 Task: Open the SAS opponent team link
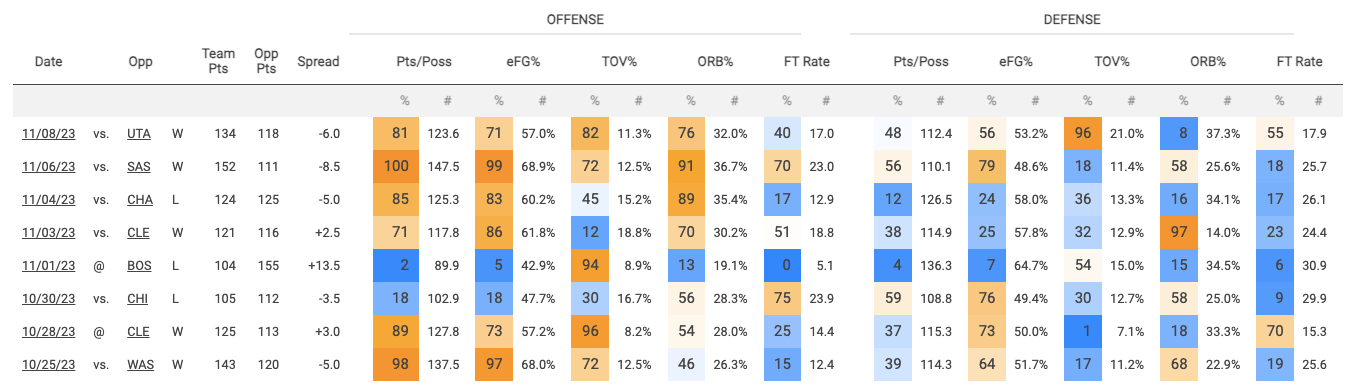click(x=139, y=166)
